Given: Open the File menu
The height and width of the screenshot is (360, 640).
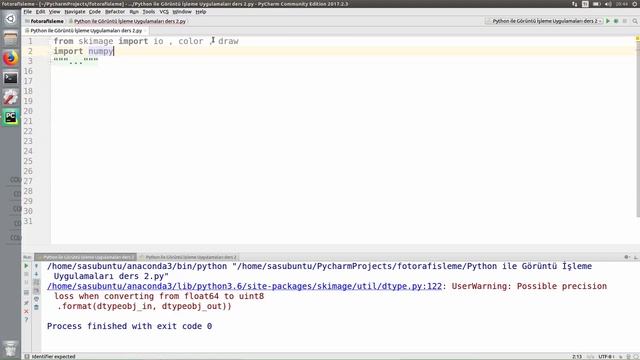Looking at the screenshot, I should coord(27,12).
